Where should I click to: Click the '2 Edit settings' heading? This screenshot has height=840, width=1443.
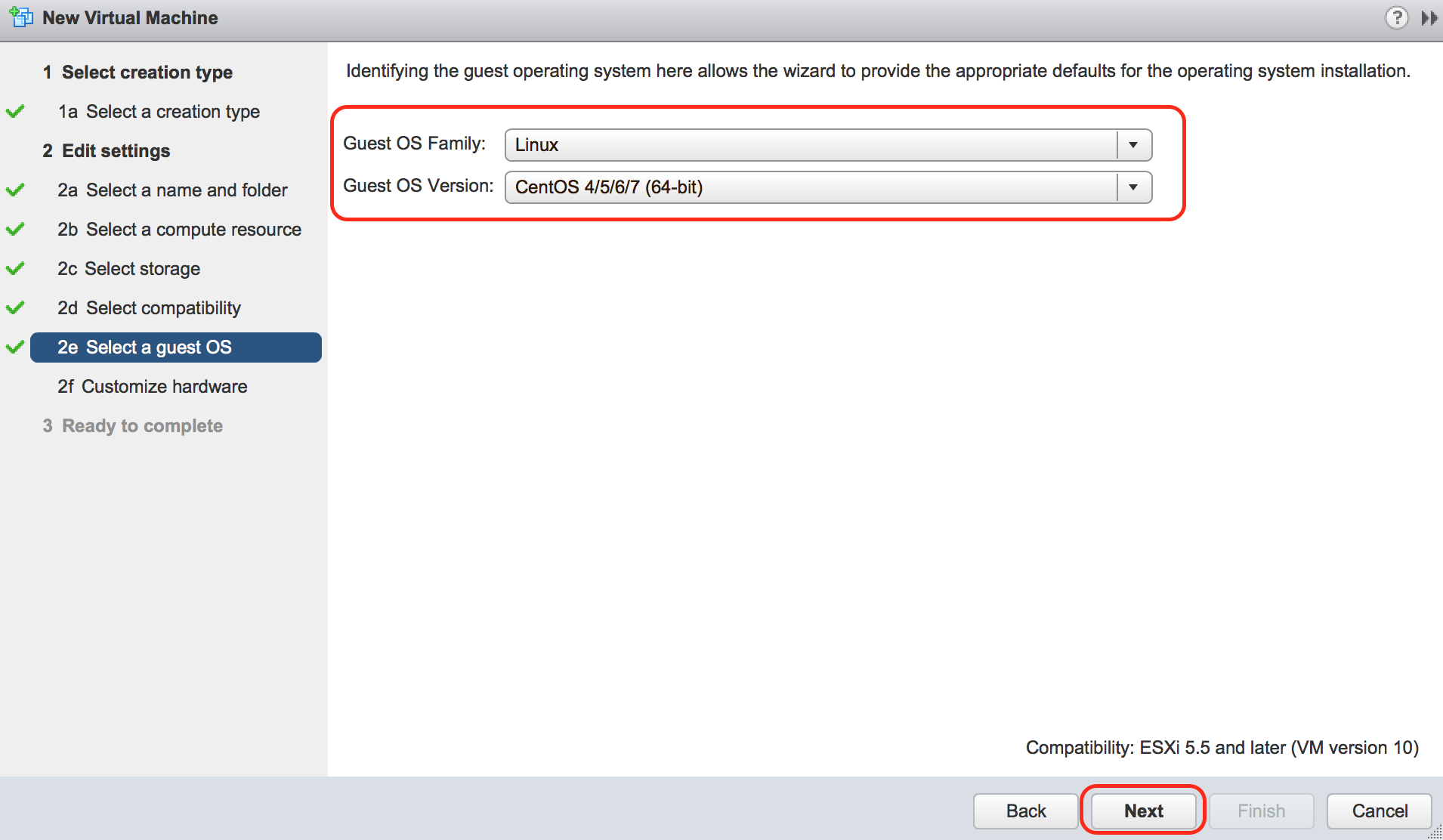(107, 151)
